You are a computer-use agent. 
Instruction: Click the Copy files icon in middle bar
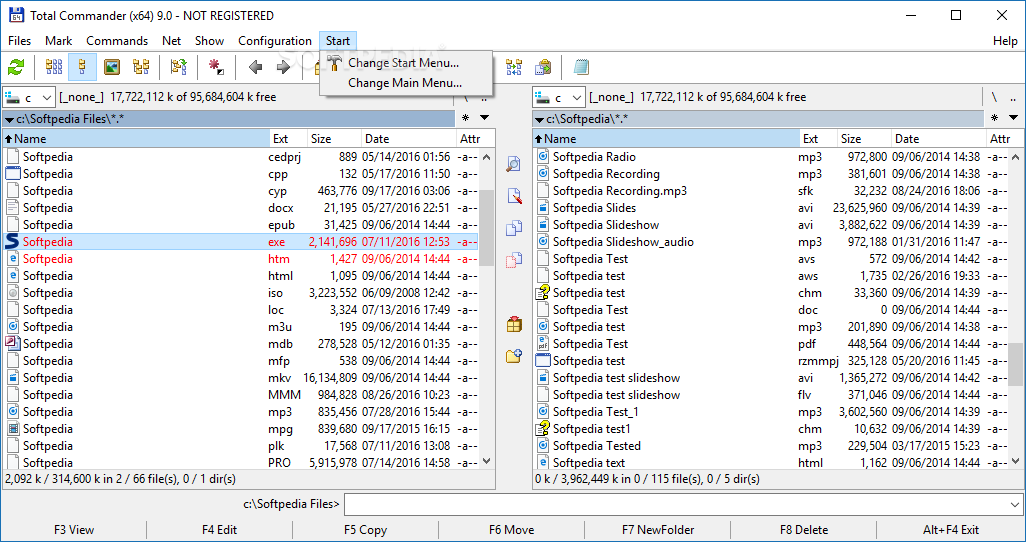514,228
